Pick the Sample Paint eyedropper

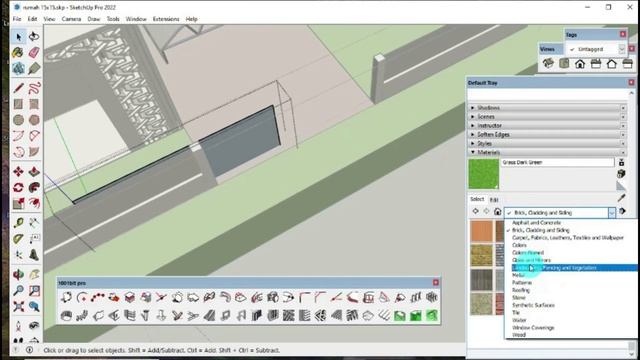tap(621, 198)
